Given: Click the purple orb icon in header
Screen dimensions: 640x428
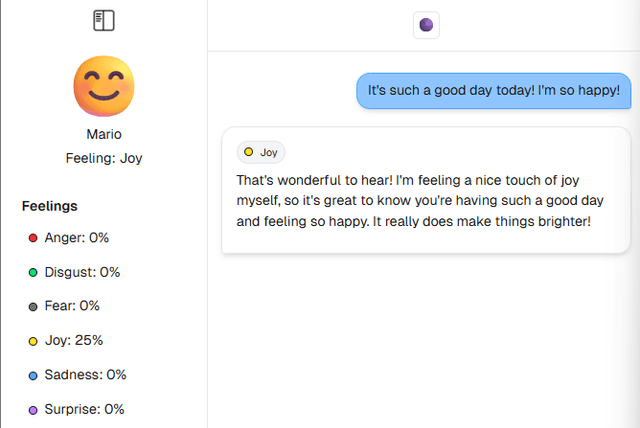Looking at the screenshot, I should coord(426,25).
